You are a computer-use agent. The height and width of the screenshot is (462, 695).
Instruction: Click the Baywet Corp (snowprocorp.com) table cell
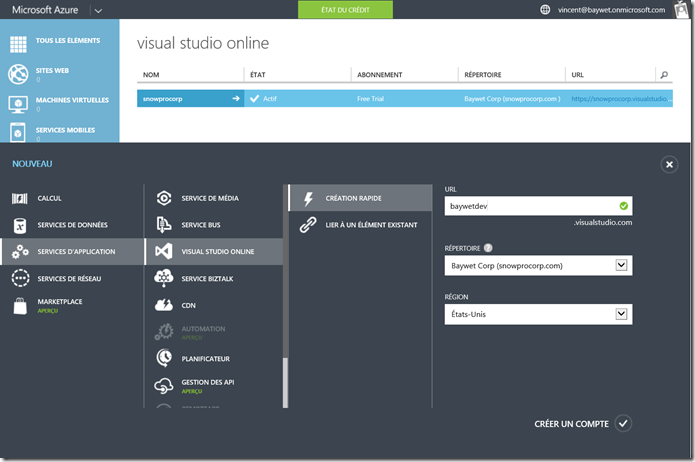(512, 98)
